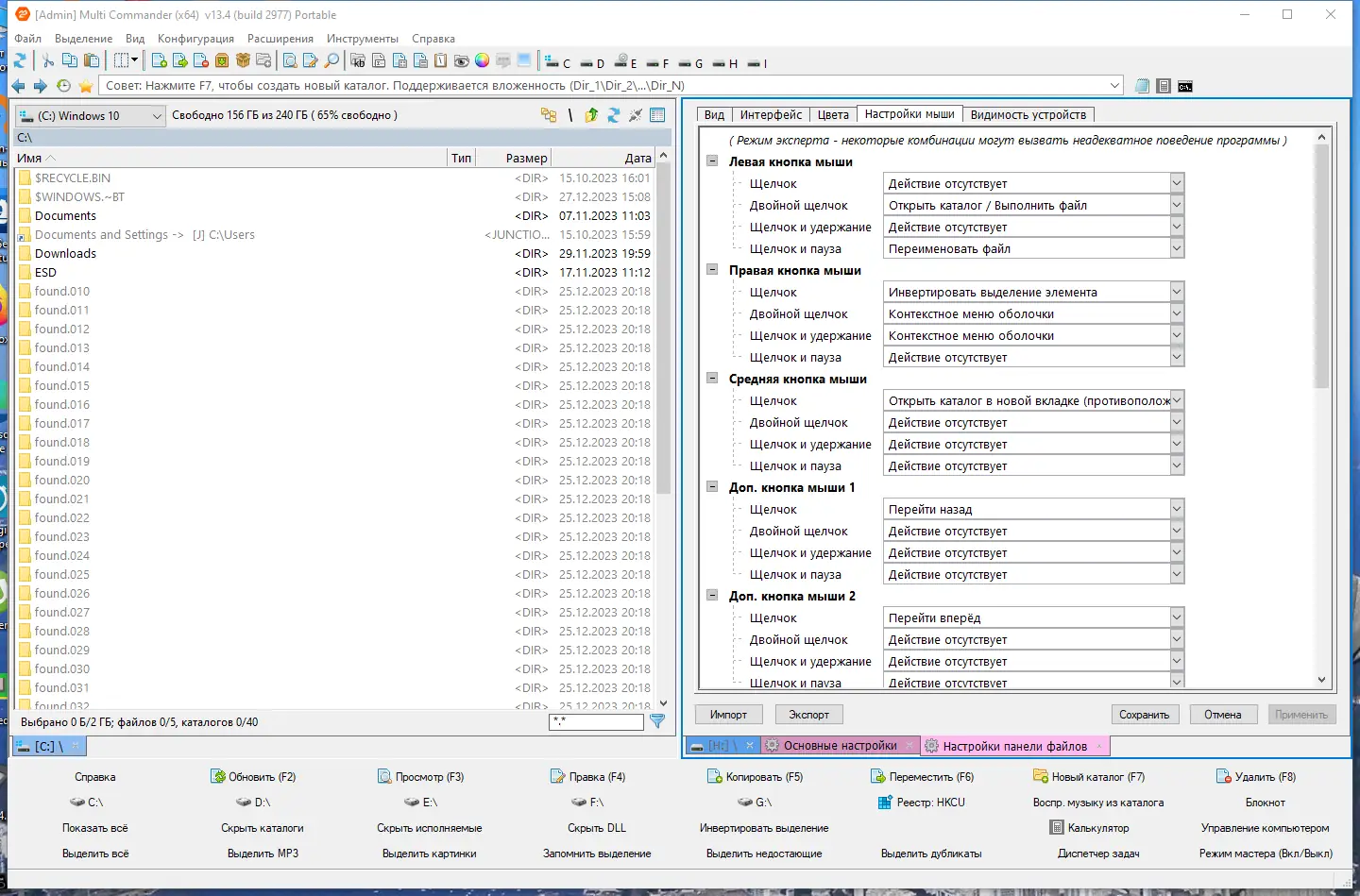Open the 'Конфигурация' menu
The image size is (1360, 896).
pos(195,39)
